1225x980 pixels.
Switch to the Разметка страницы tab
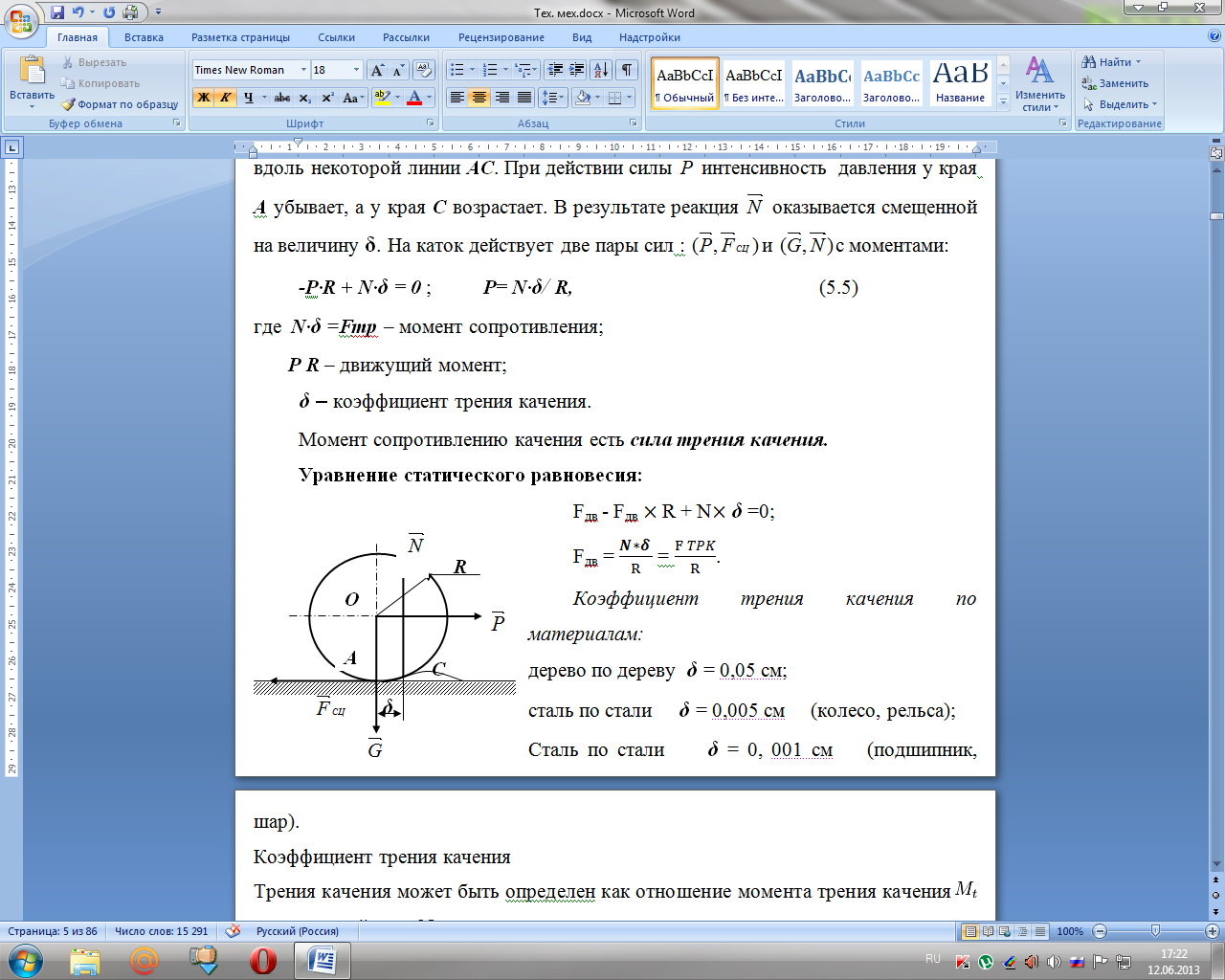pos(240,37)
